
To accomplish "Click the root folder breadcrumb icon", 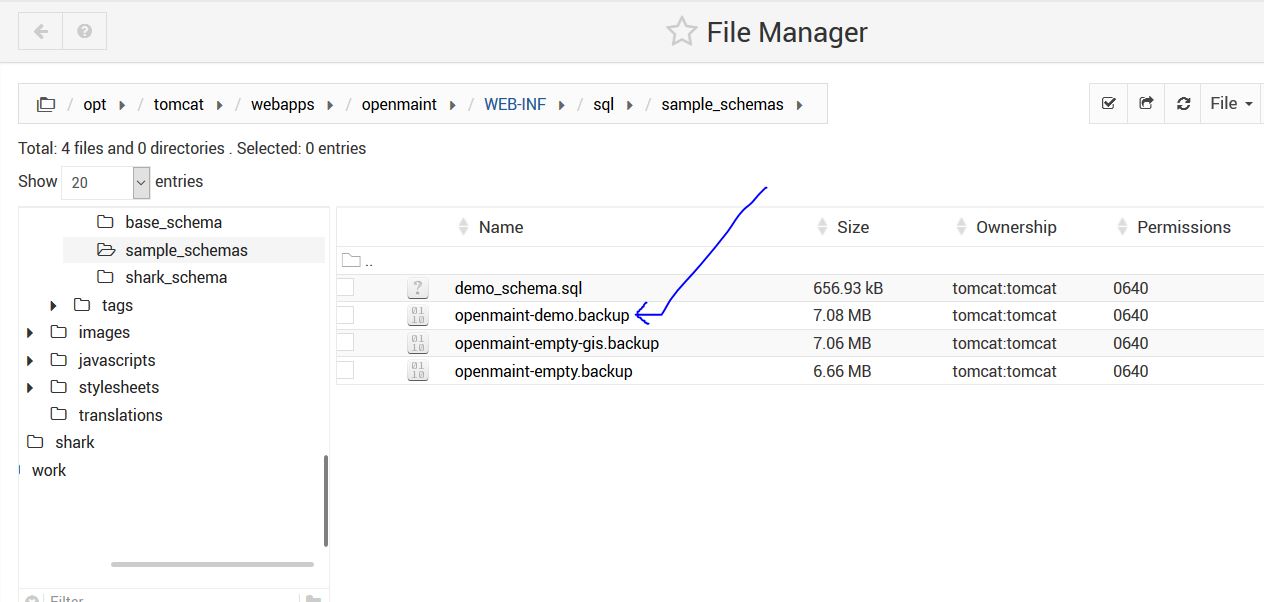I will pos(46,104).
